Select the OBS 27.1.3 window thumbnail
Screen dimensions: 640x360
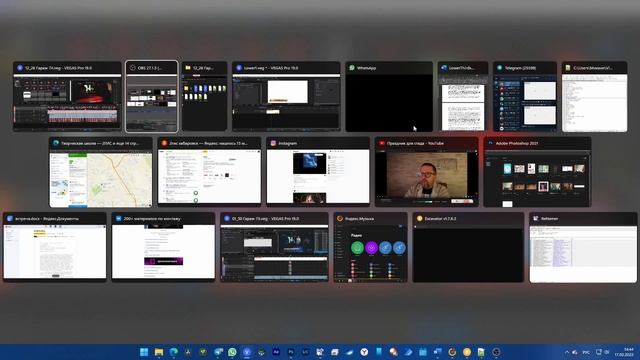point(152,96)
